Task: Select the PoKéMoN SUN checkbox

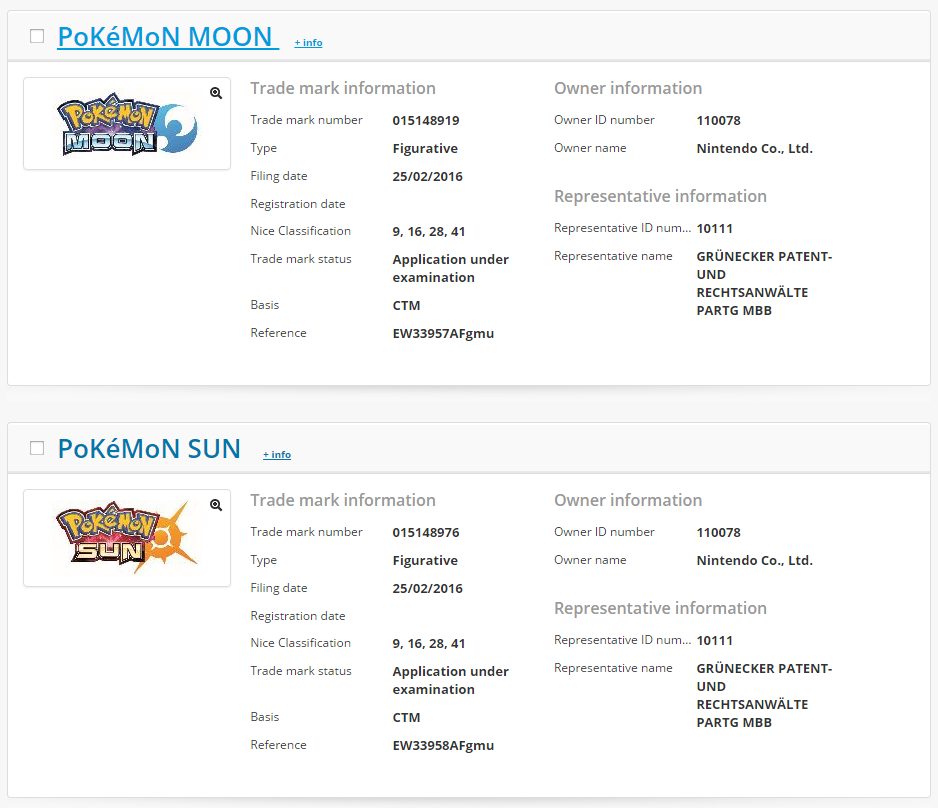Action: point(37,448)
